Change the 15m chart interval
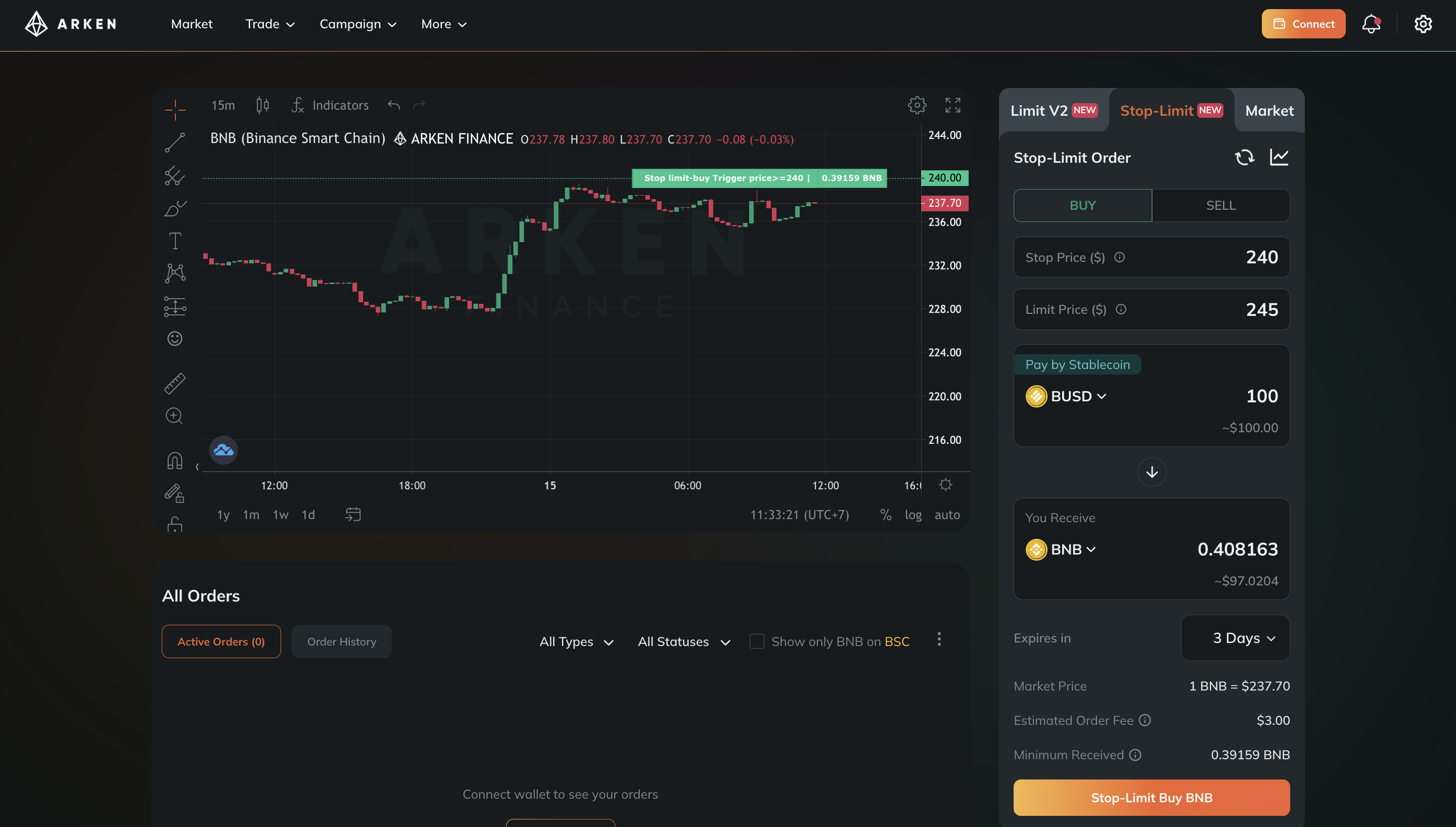 [x=223, y=105]
